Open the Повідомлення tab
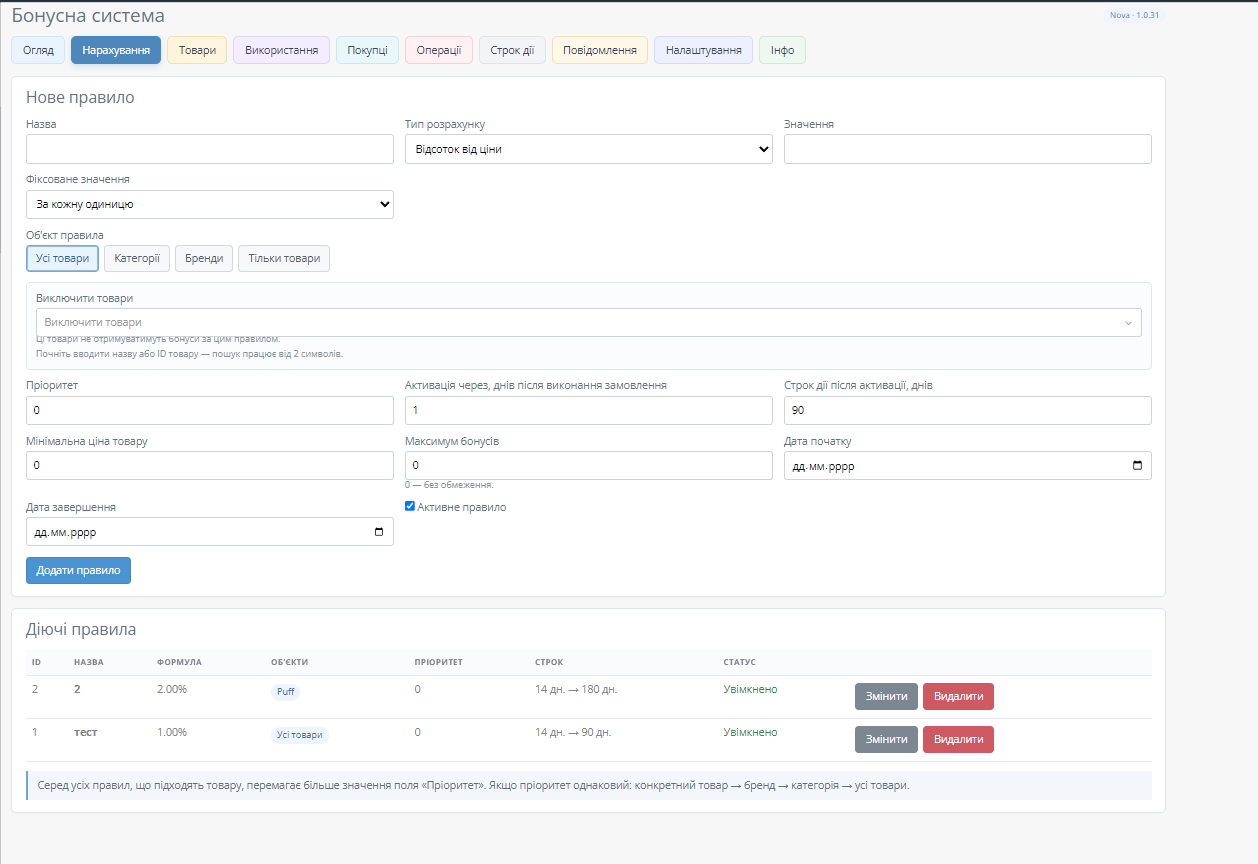Viewport: 1258px width, 864px height. pyautogui.click(x=600, y=50)
